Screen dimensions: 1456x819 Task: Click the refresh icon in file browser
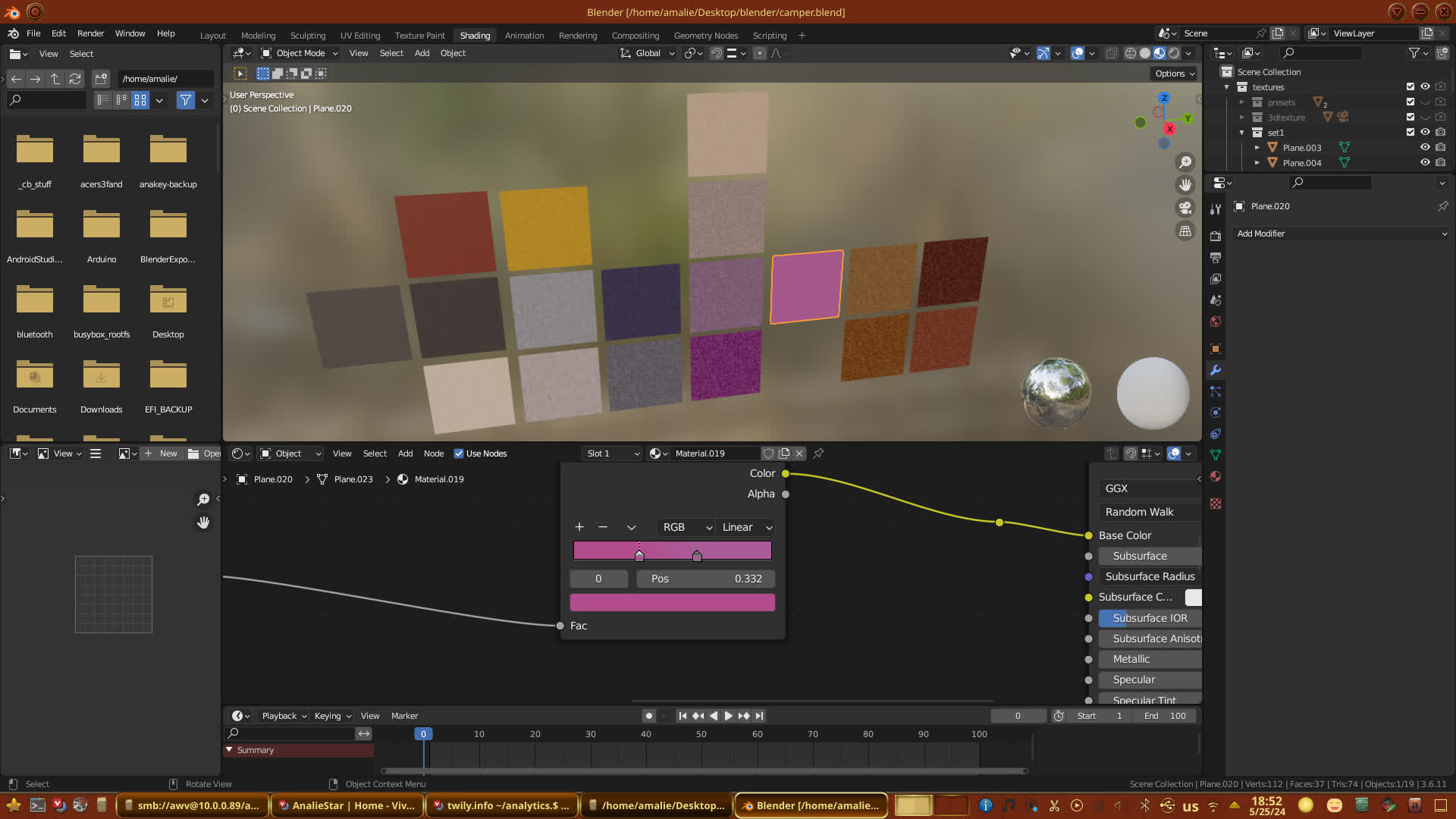tap(75, 79)
